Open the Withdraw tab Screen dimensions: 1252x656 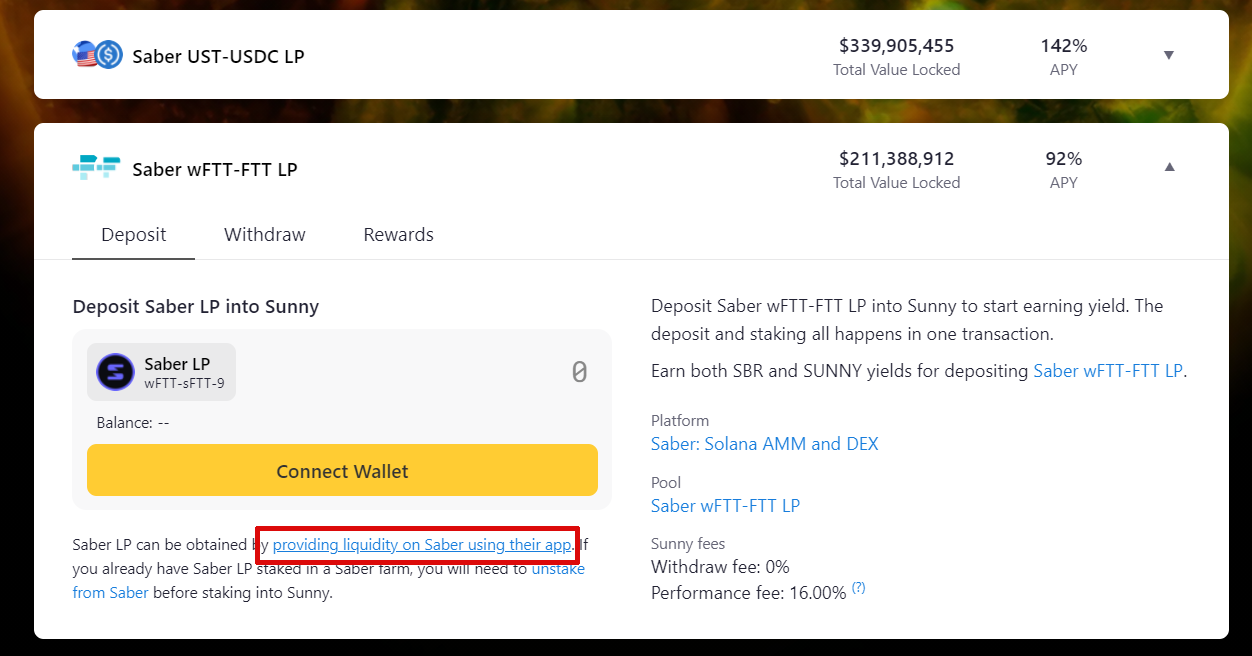point(265,235)
